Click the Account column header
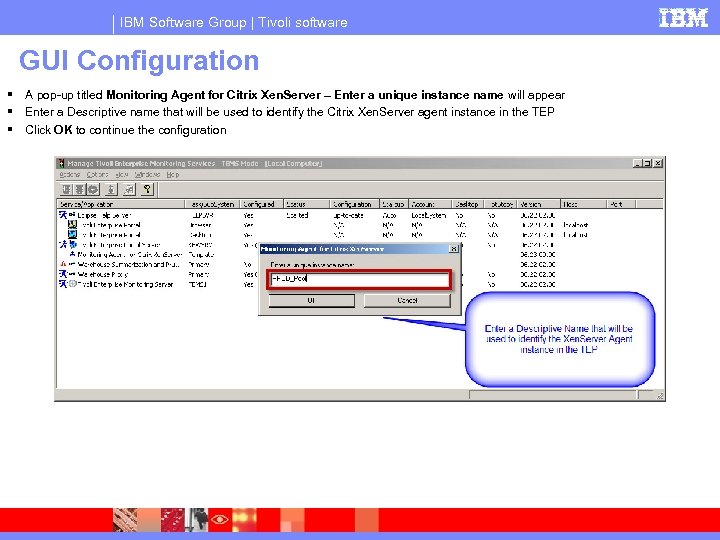 tap(430, 204)
